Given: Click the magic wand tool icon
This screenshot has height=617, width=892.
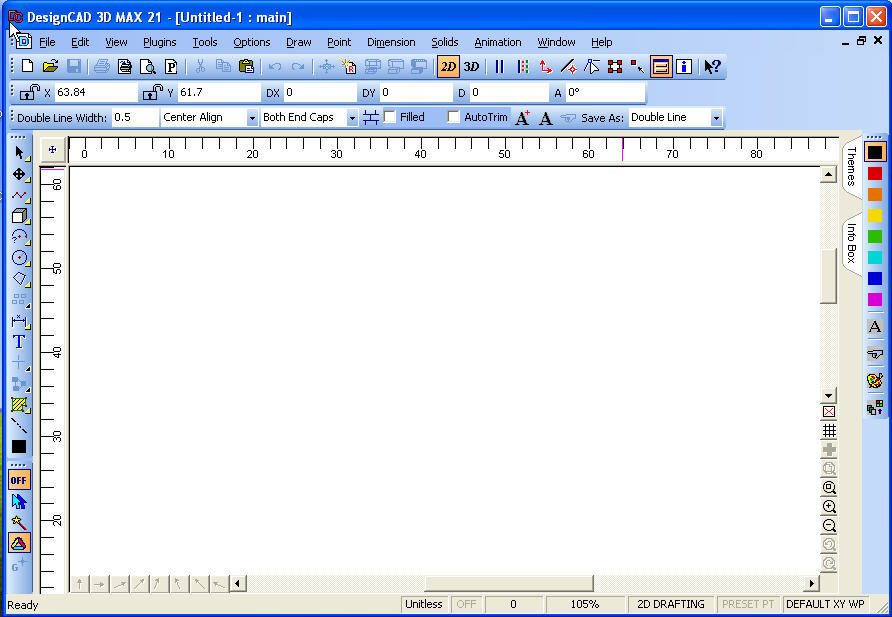Looking at the screenshot, I should click(x=19, y=522).
